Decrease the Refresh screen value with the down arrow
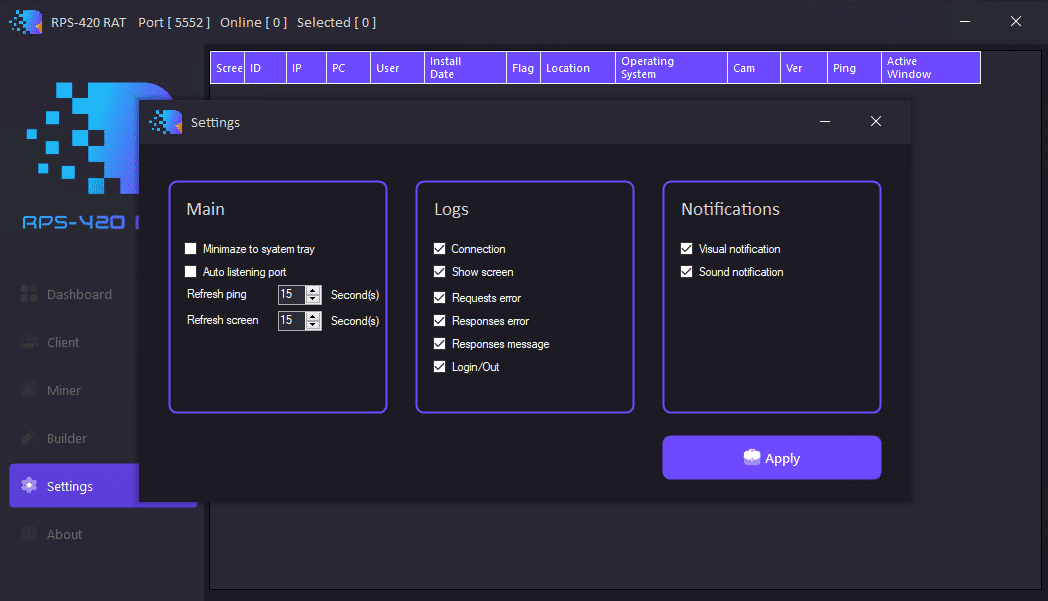Viewport: 1048px width, 601px height. (x=313, y=325)
